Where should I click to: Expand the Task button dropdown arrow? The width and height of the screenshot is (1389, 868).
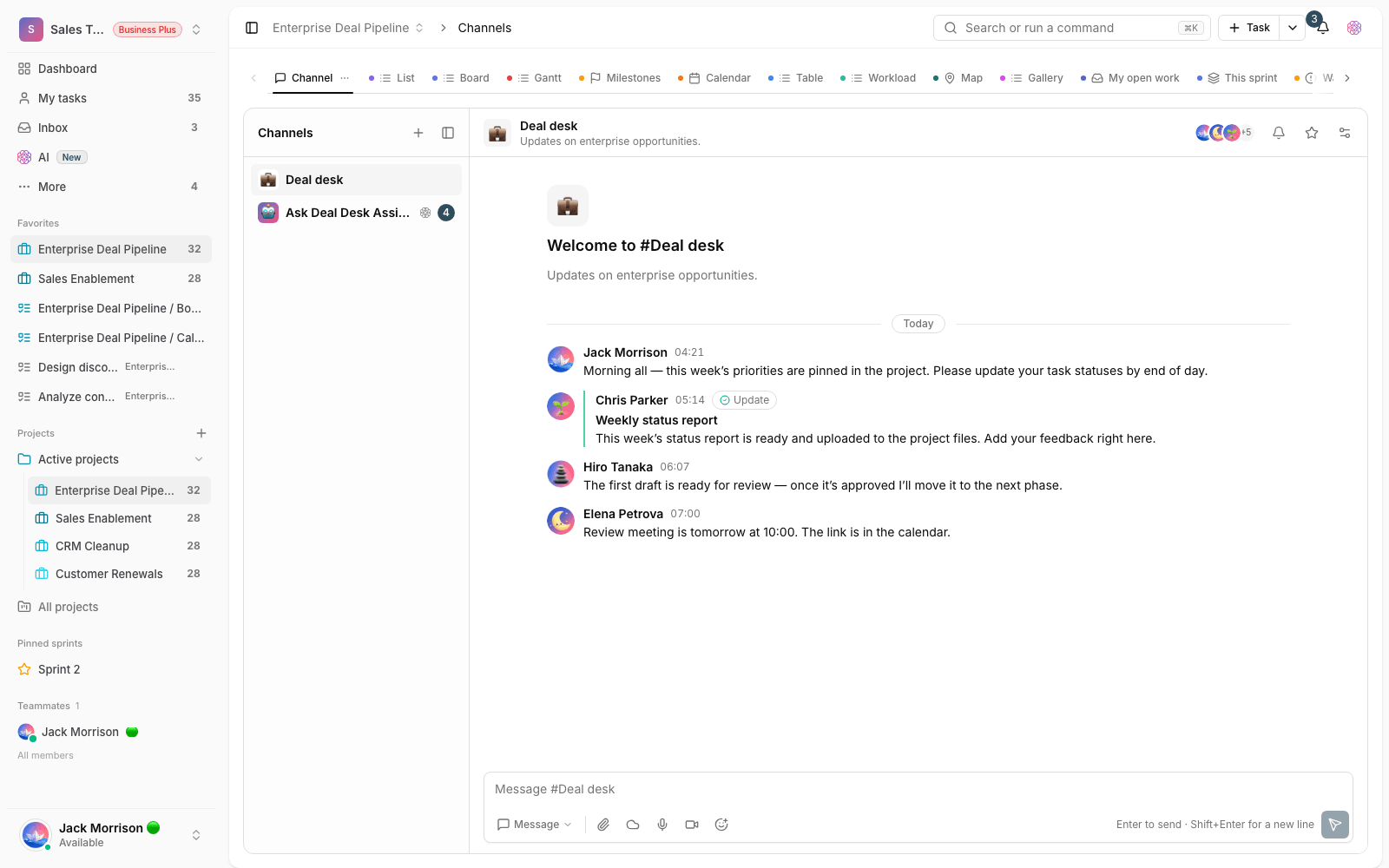click(x=1293, y=28)
